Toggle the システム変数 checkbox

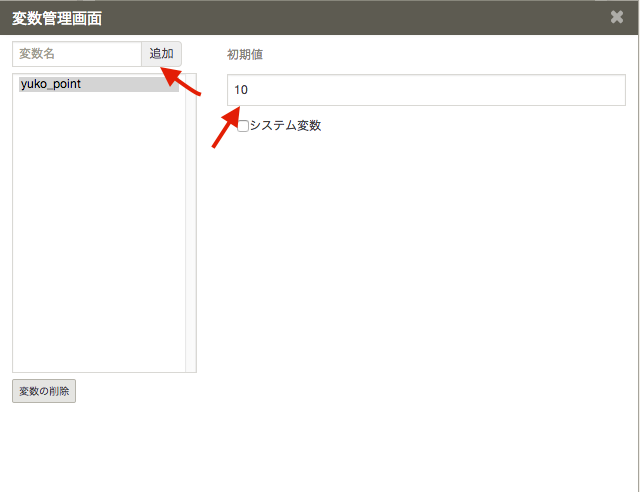point(242,126)
